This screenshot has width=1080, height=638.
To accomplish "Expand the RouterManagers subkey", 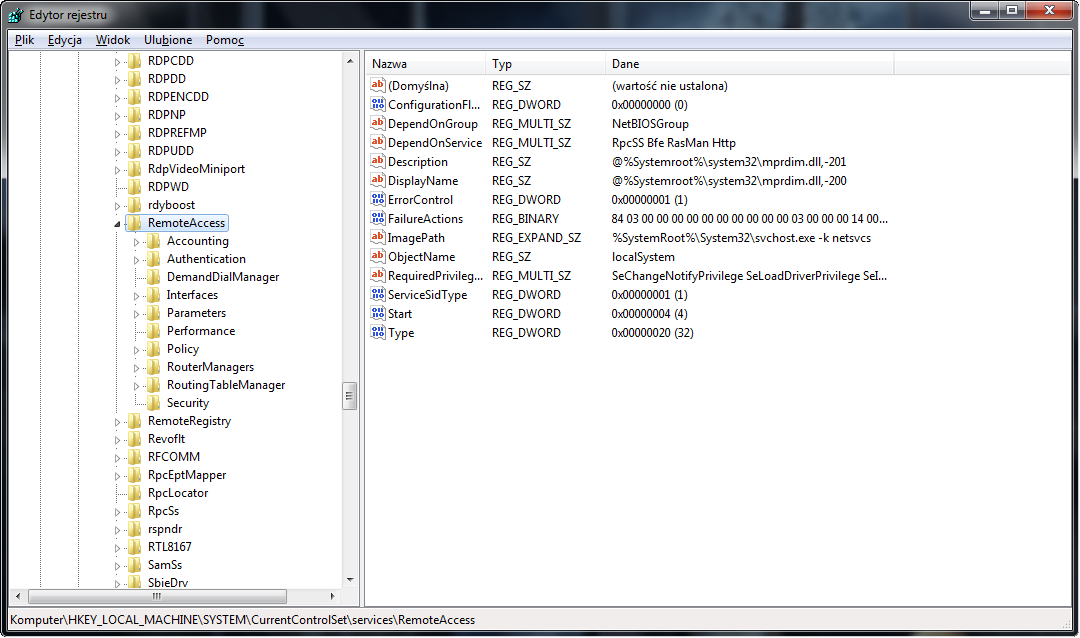I will click(136, 368).
